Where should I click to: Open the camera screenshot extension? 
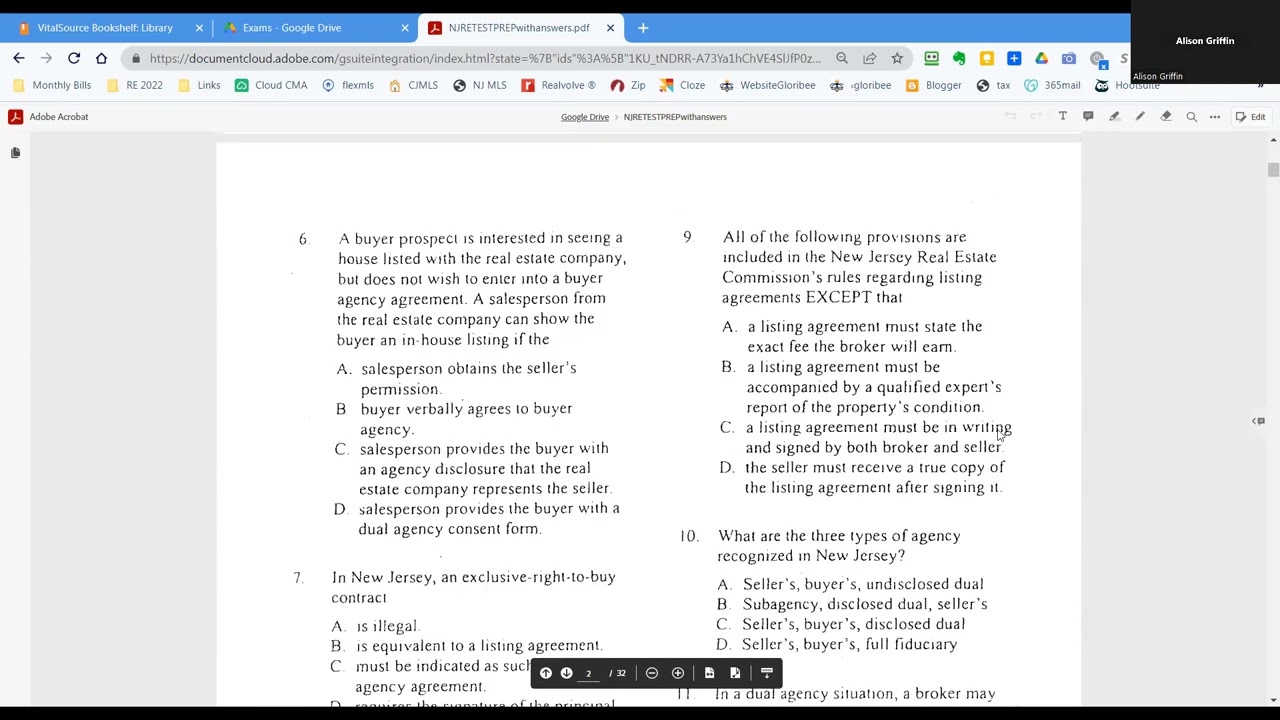pyautogui.click(x=1069, y=58)
